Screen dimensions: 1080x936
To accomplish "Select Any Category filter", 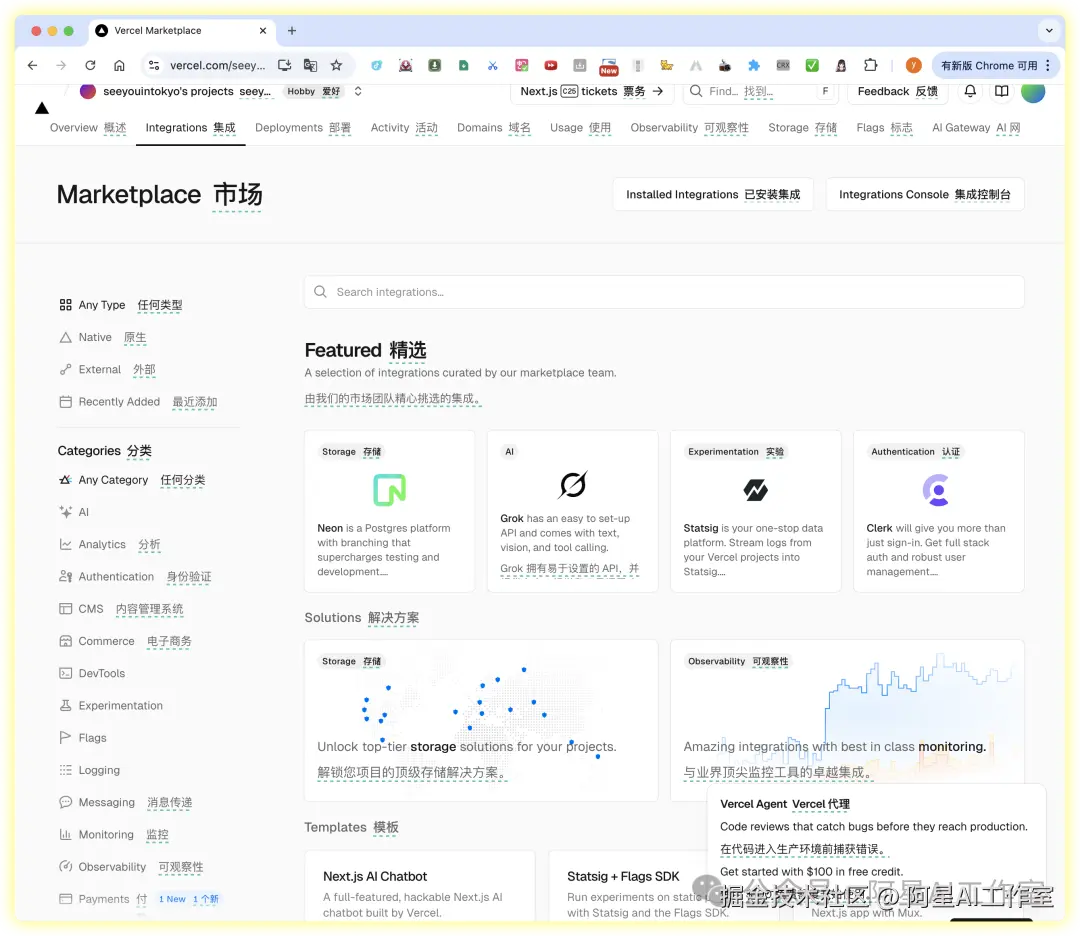I will coord(132,480).
